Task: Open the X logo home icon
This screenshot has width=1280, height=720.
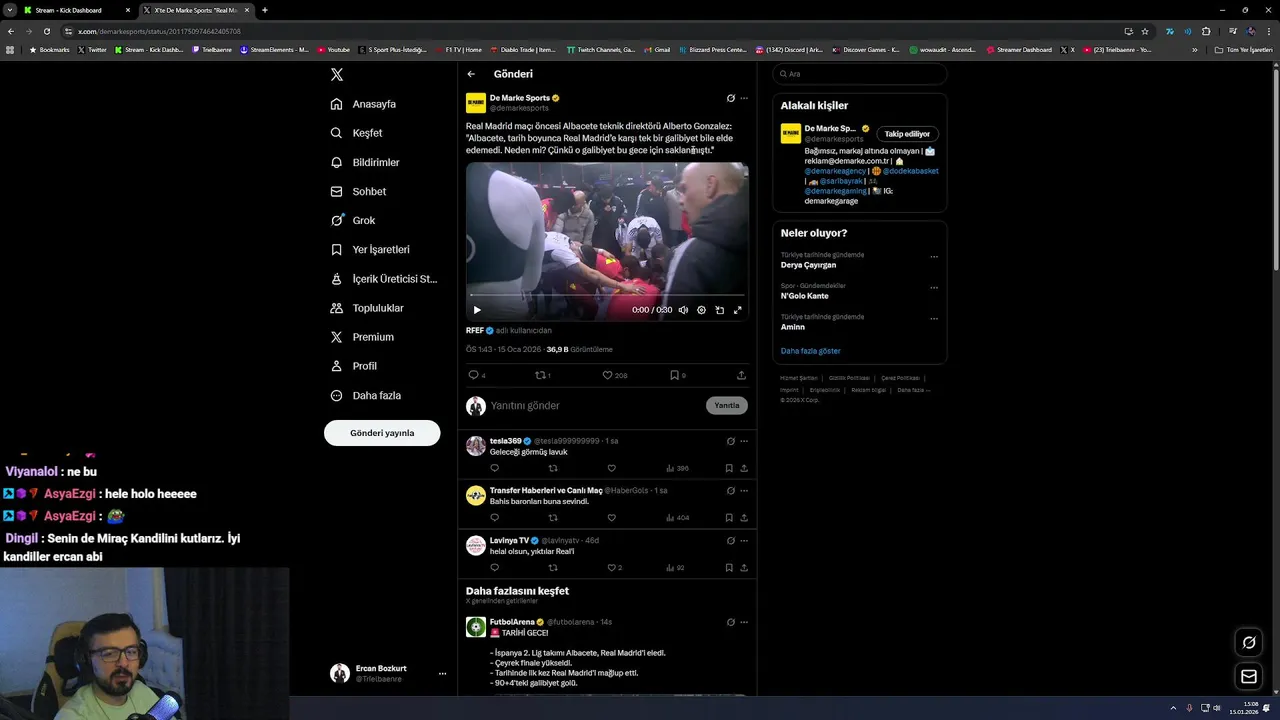Action: 337,75
